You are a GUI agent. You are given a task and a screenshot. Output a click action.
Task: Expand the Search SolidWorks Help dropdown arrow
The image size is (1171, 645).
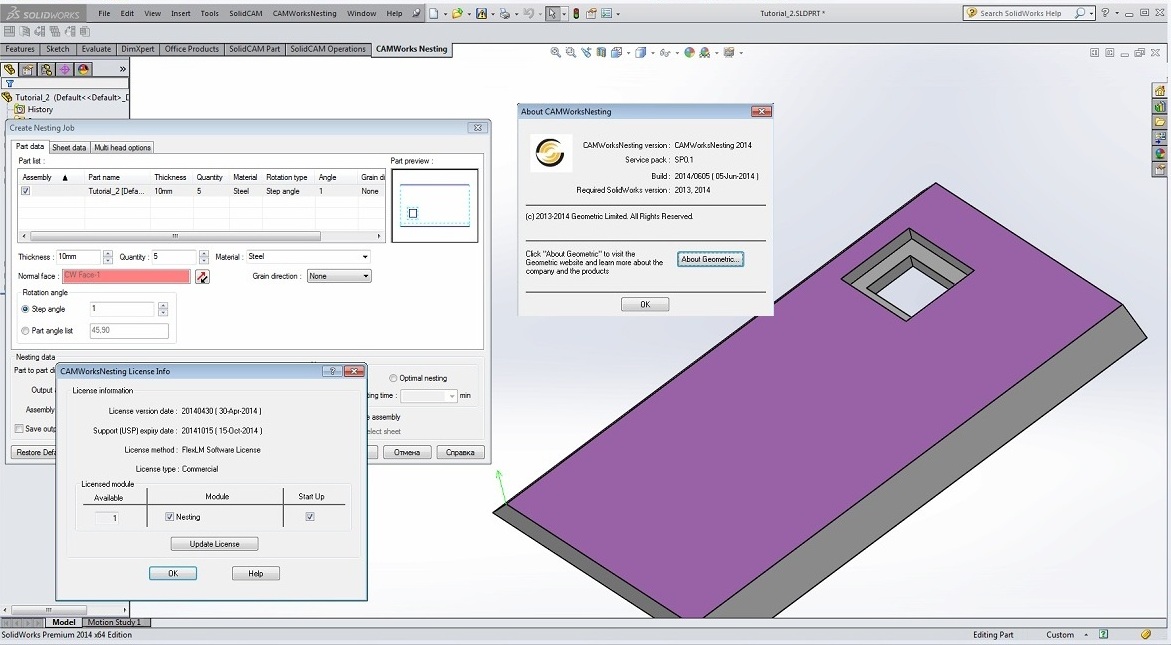(1091, 13)
